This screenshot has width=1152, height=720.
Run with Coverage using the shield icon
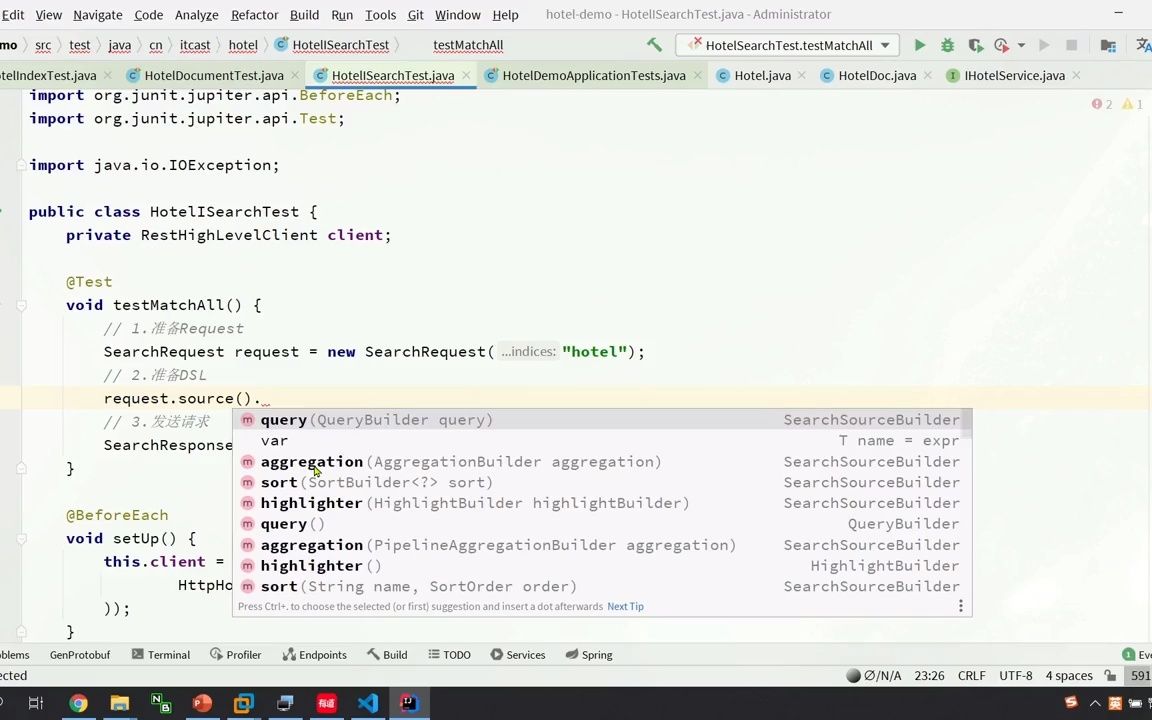click(975, 45)
